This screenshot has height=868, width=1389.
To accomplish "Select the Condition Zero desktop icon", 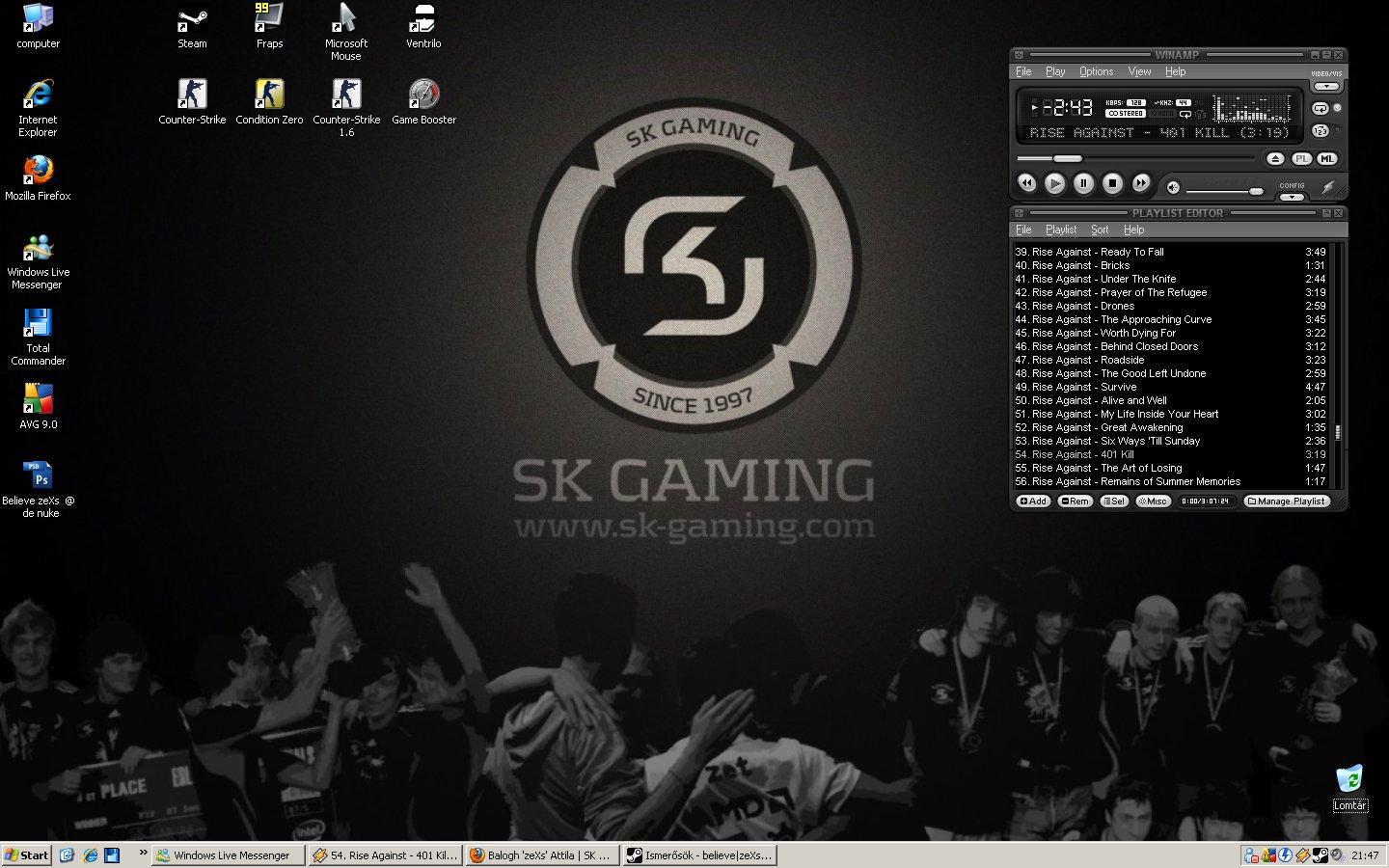I will click(269, 102).
